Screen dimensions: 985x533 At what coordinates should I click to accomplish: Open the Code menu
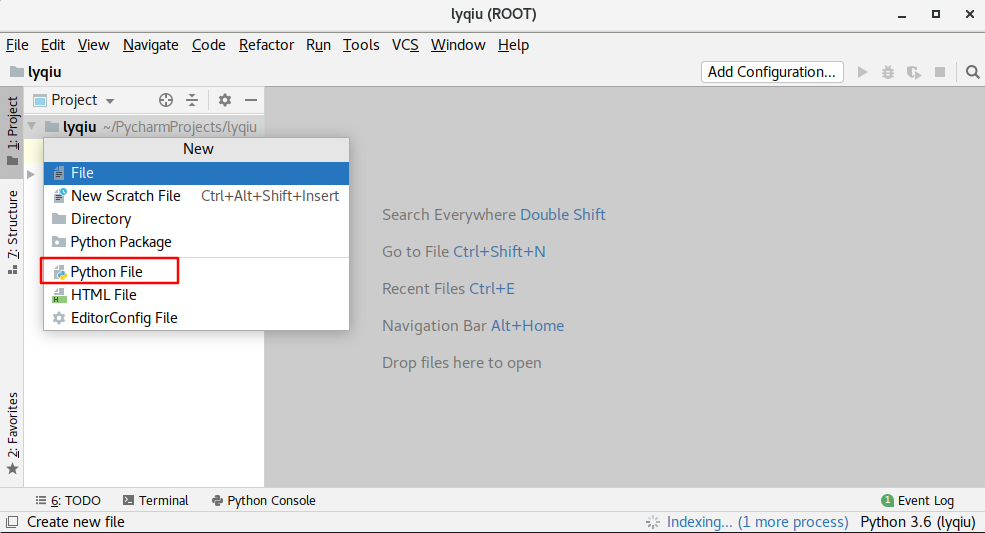[x=209, y=45]
